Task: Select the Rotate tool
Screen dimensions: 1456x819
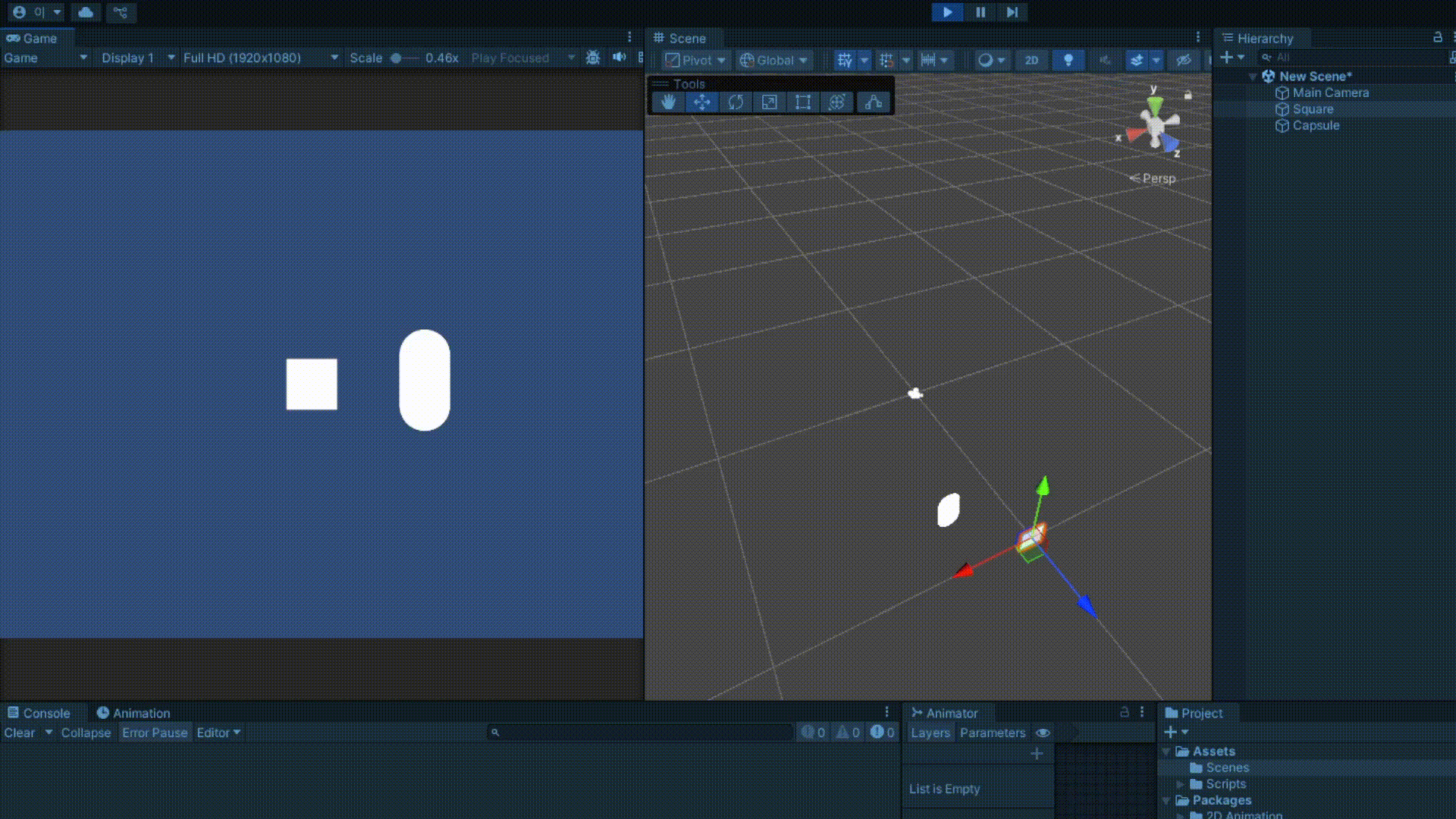Action: pos(736,102)
